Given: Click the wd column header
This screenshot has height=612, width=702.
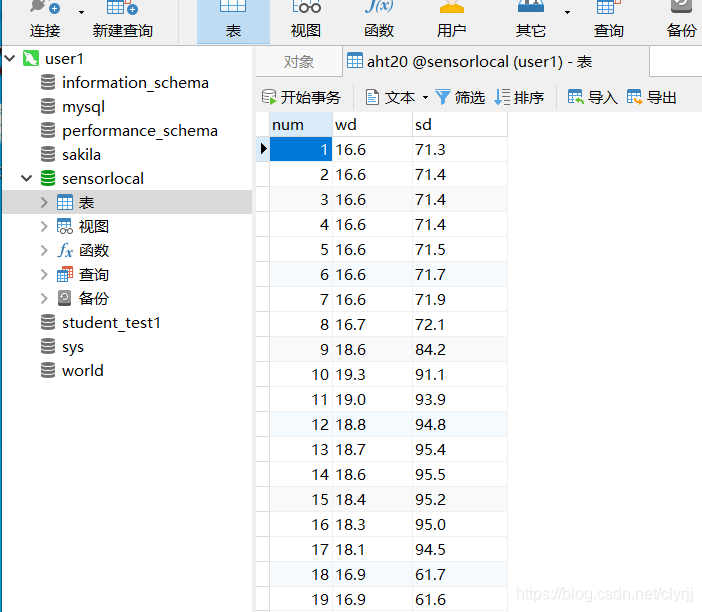Looking at the screenshot, I should pyautogui.click(x=372, y=124).
